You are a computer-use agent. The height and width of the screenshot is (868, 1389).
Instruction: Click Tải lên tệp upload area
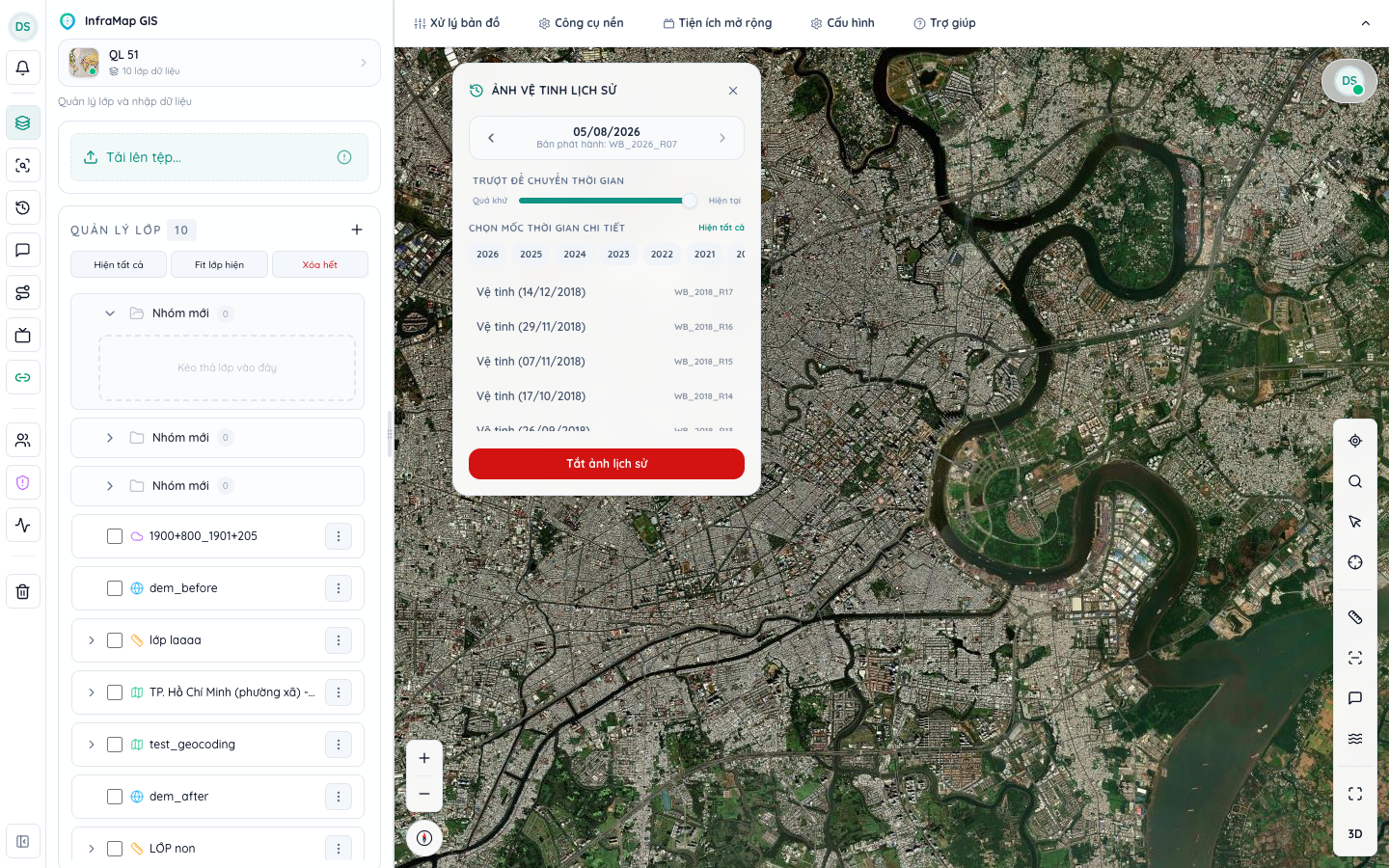coord(220,157)
